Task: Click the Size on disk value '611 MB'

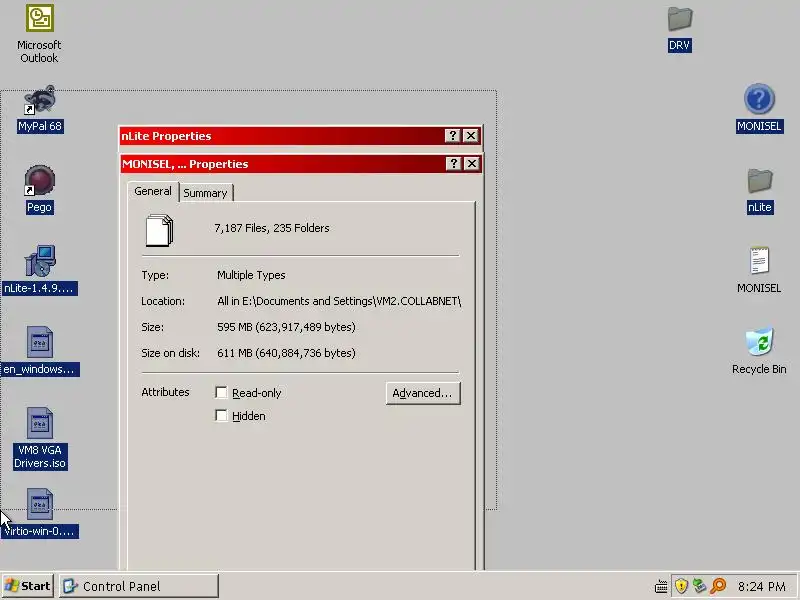Action: click(x=286, y=353)
